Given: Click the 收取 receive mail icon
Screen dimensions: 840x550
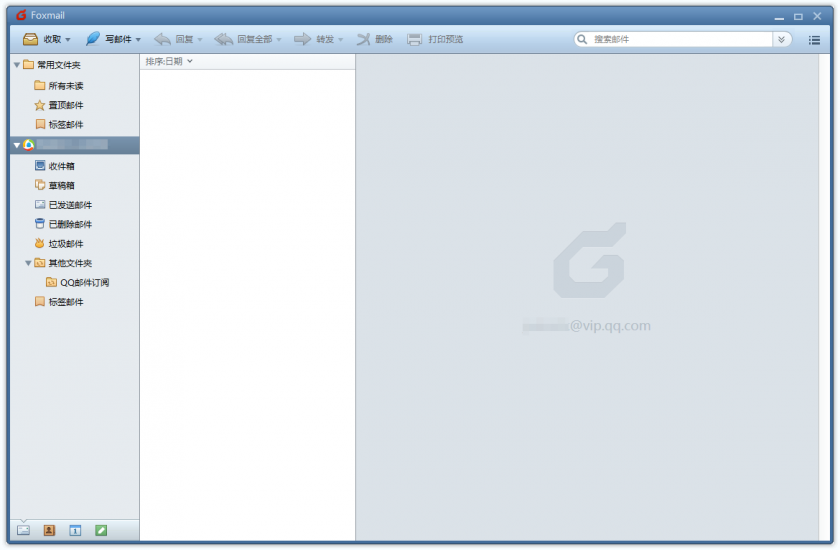Looking at the screenshot, I should [x=30, y=39].
